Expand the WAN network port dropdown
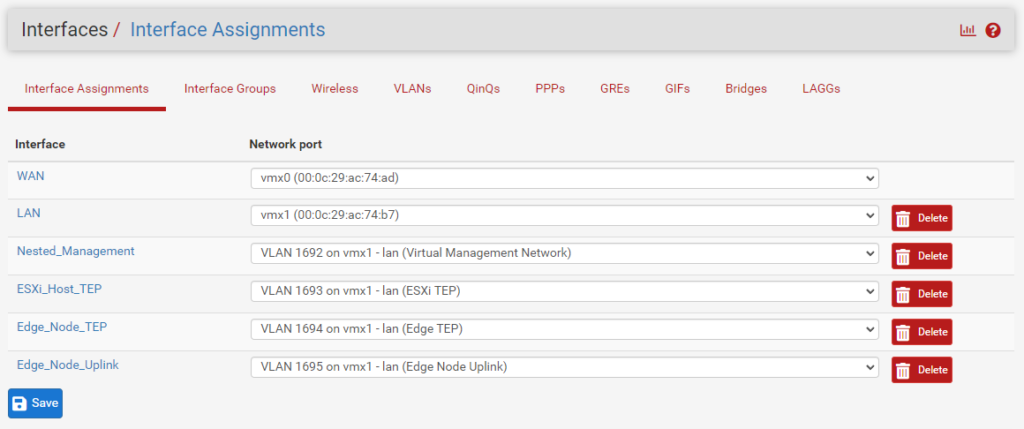Image resolution: width=1024 pixels, height=429 pixels. [x=564, y=178]
